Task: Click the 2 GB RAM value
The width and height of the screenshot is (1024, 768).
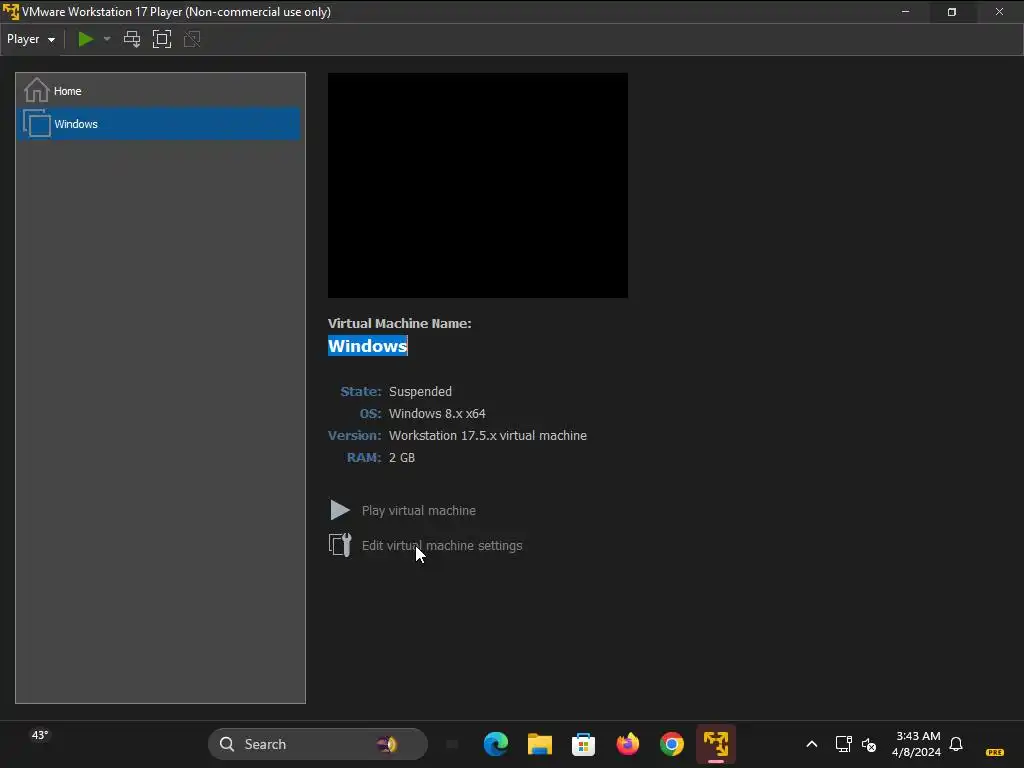Action: coord(402,458)
